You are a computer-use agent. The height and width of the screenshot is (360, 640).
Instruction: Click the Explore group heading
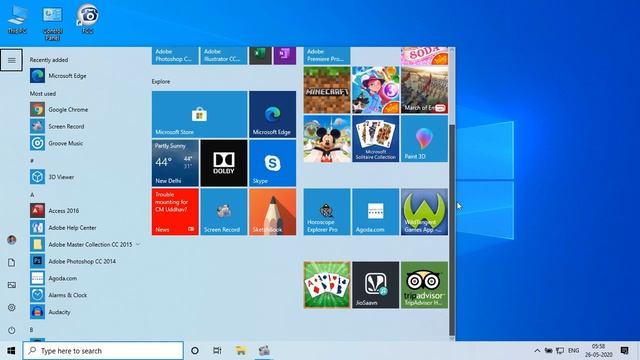[x=161, y=82]
